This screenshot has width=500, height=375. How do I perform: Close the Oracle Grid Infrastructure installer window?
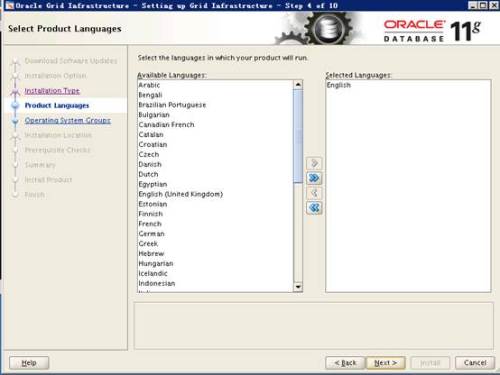(x=493, y=5)
